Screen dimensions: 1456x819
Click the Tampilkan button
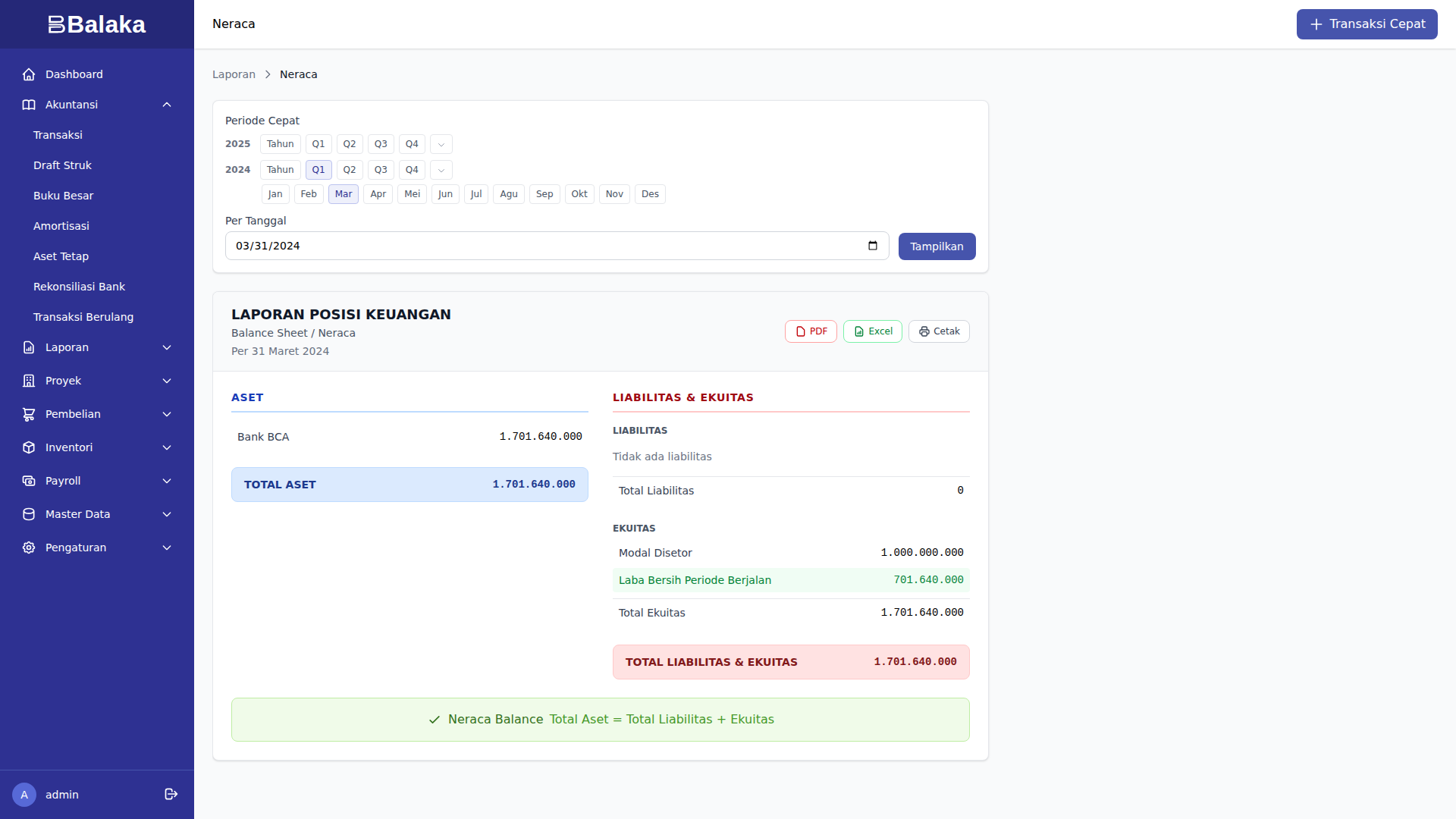click(937, 246)
